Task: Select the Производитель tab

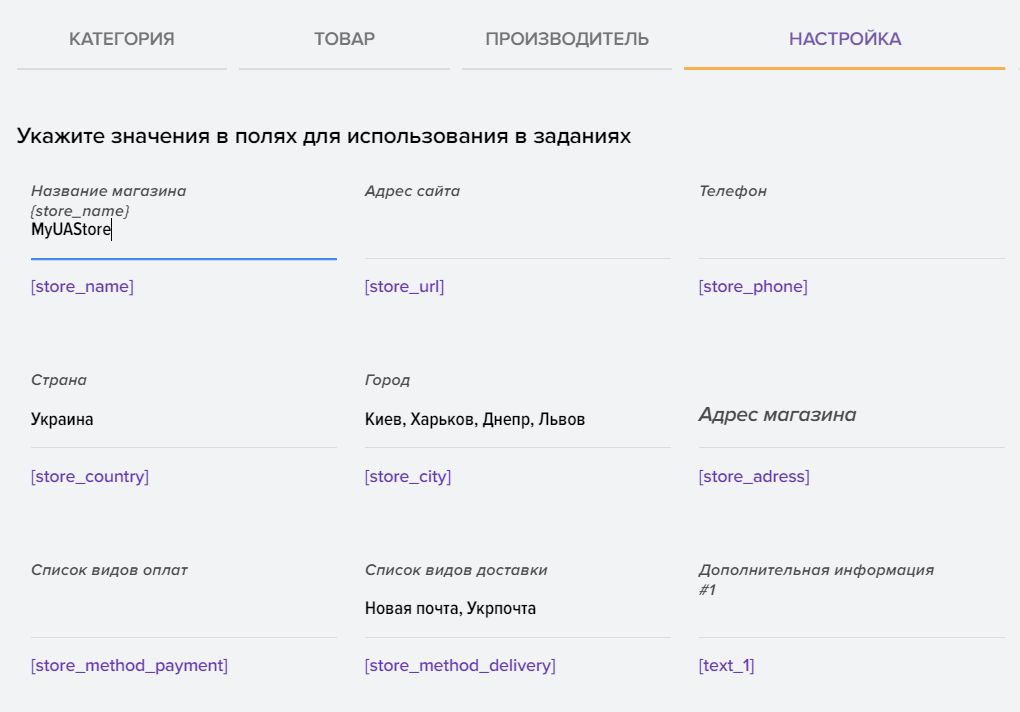Action: pyautogui.click(x=567, y=40)
